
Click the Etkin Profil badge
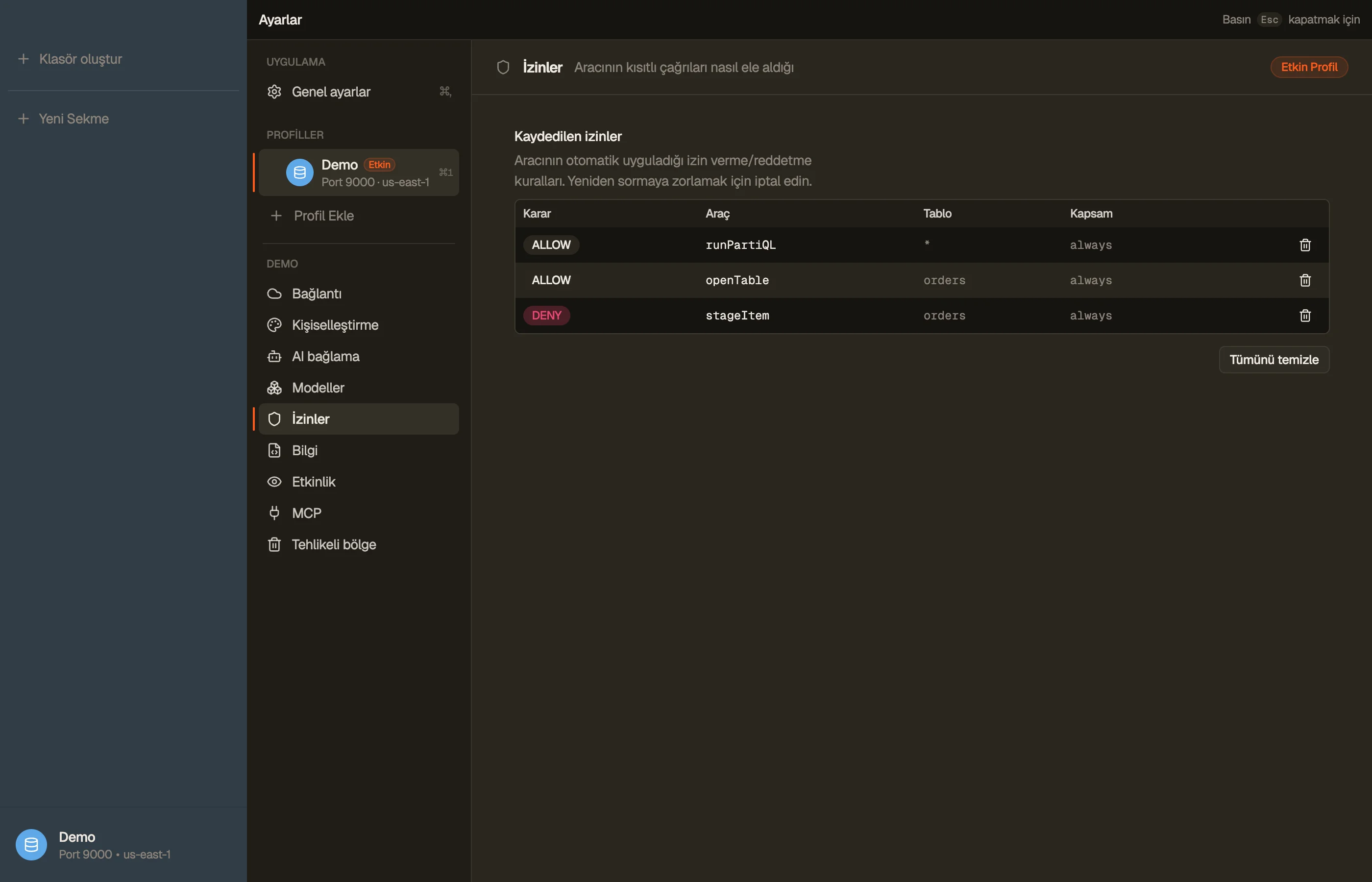coord(1308,67)
